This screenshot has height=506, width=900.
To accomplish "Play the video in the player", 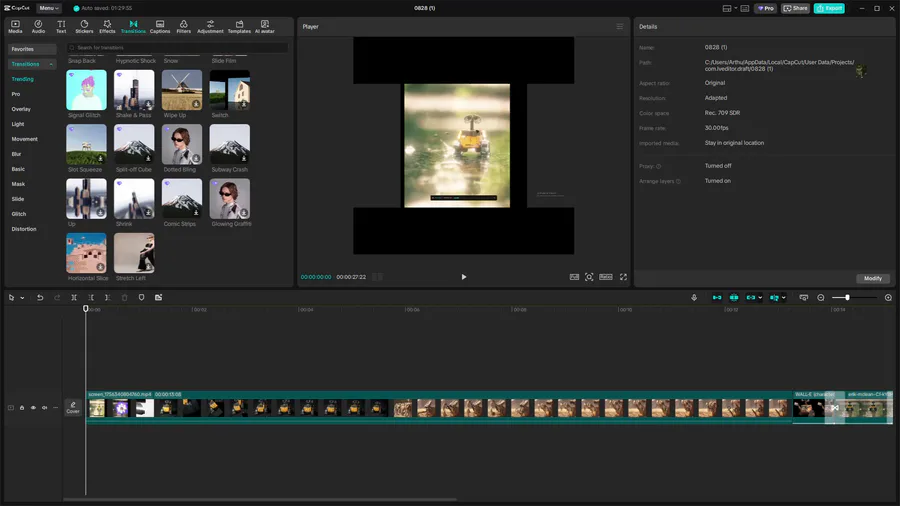I will tap(464, 277).
